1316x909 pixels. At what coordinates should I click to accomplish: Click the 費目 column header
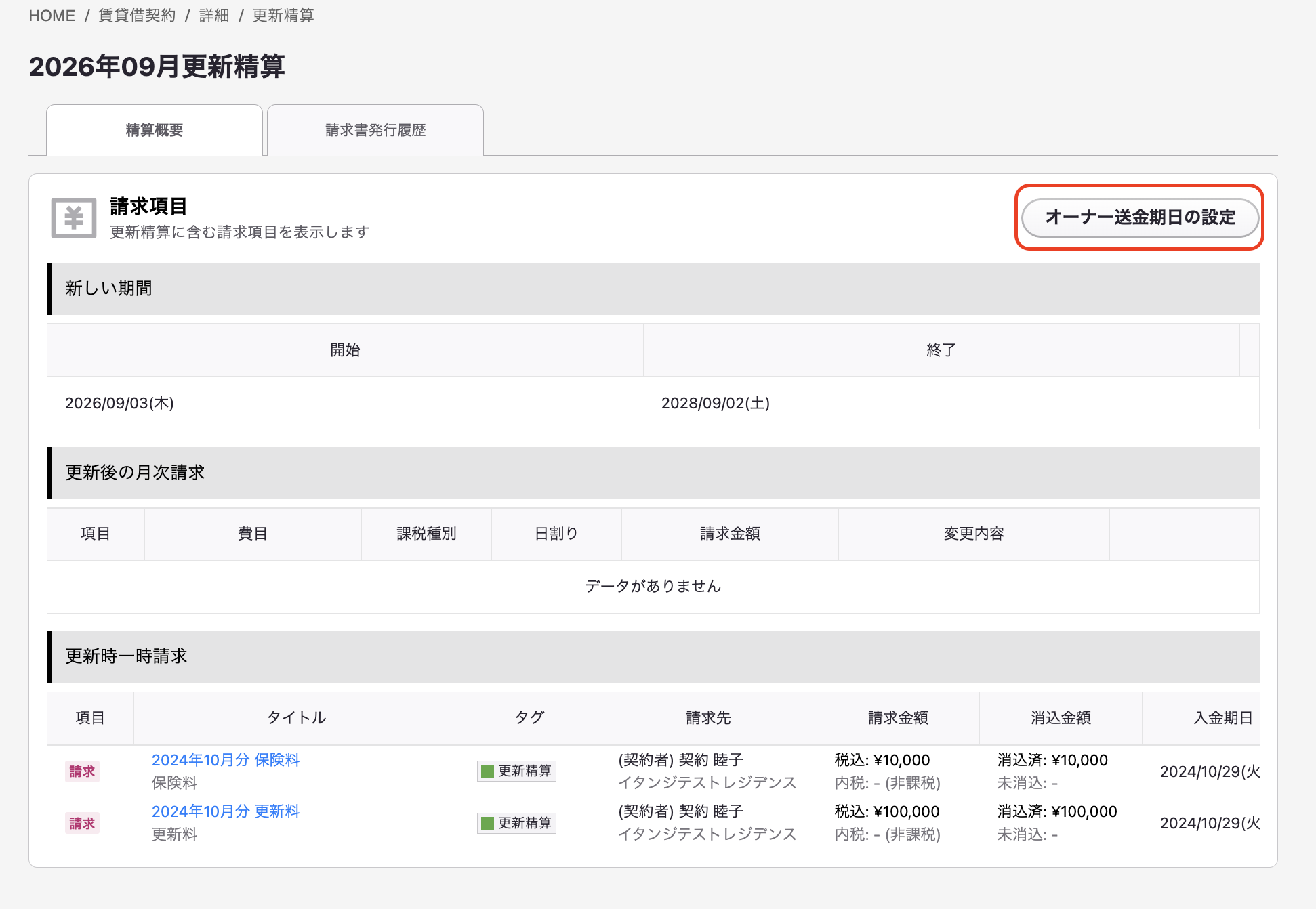pos(253,534)
